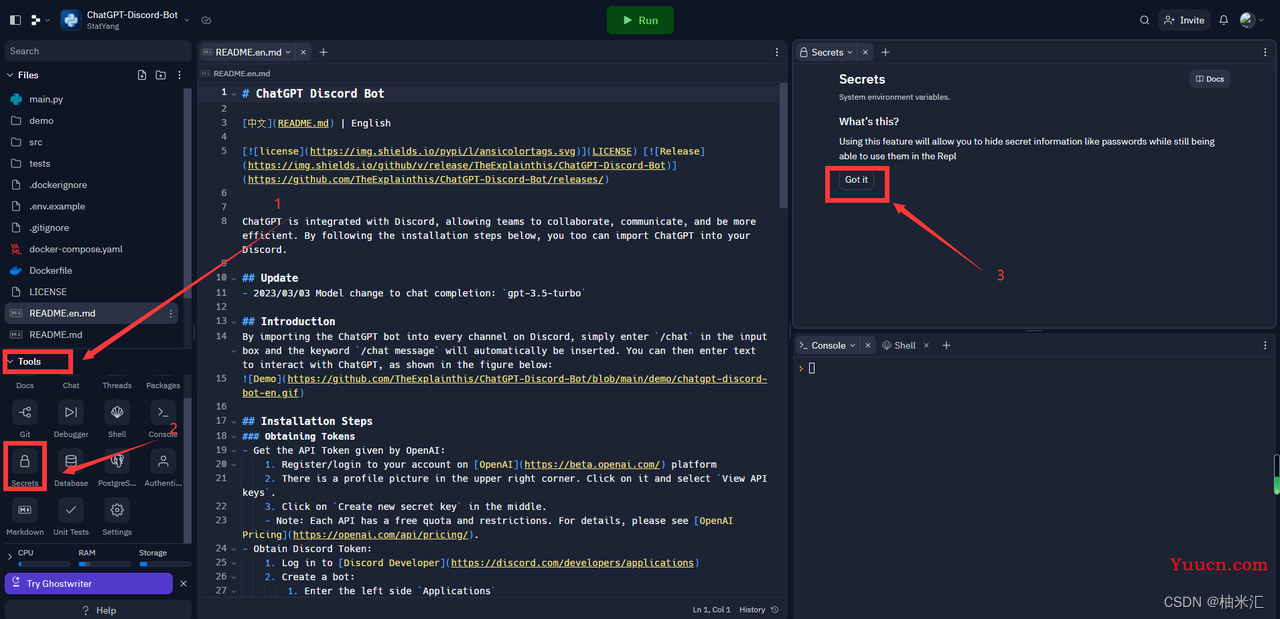Open the README.en.md tab dropdown arrow

pyautogui.click(x=288, y=52)
